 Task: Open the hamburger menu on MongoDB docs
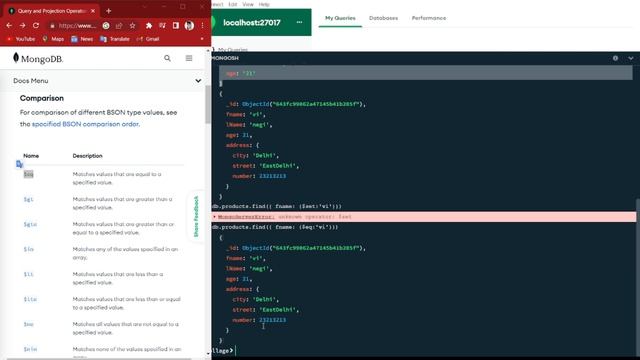189,58
